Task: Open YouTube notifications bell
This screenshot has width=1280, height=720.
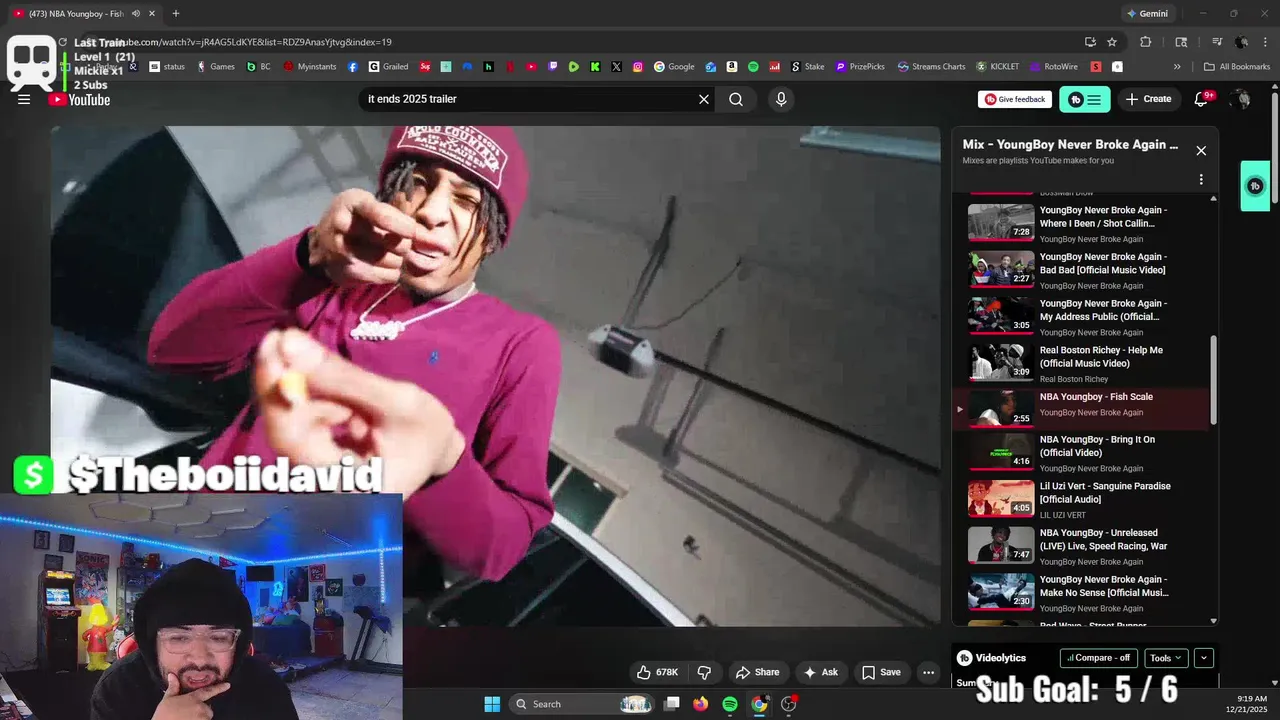Action: tap(1202, 99)
